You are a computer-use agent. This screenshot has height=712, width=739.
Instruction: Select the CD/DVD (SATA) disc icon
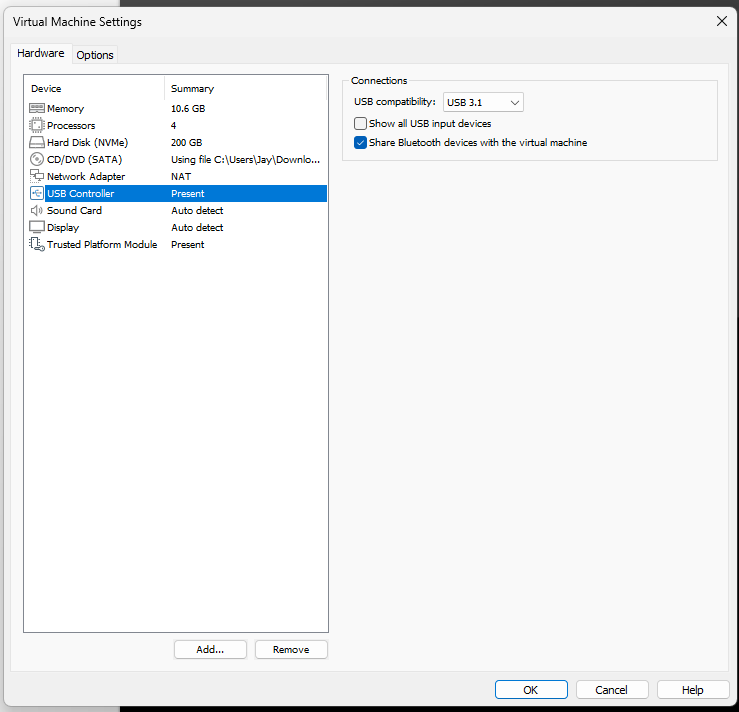tap(37, 159)
